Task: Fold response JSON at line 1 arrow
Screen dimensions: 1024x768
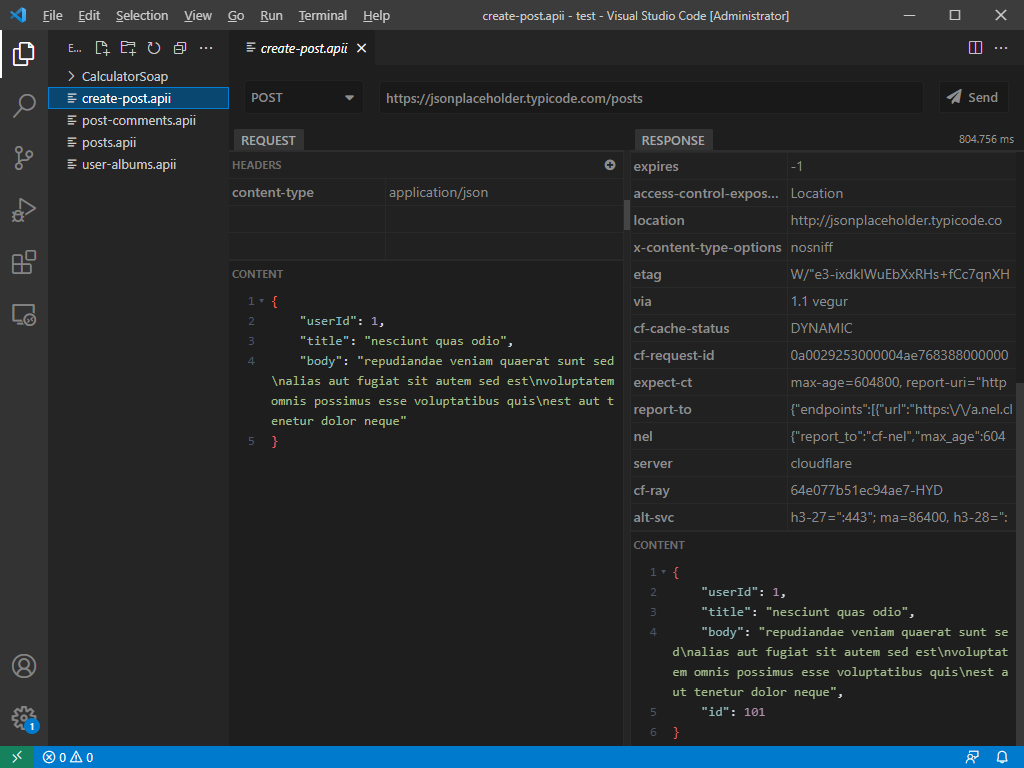Action: [664, 572]
